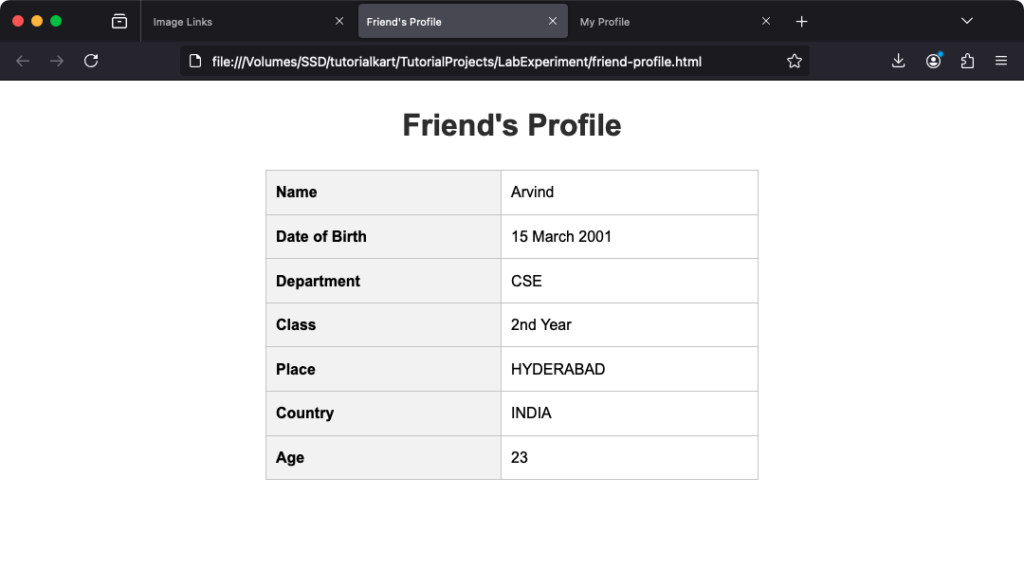Reload the page with the refresh icon
Viewport: 1024px width, 588px height.
click(x=91, y=61)
